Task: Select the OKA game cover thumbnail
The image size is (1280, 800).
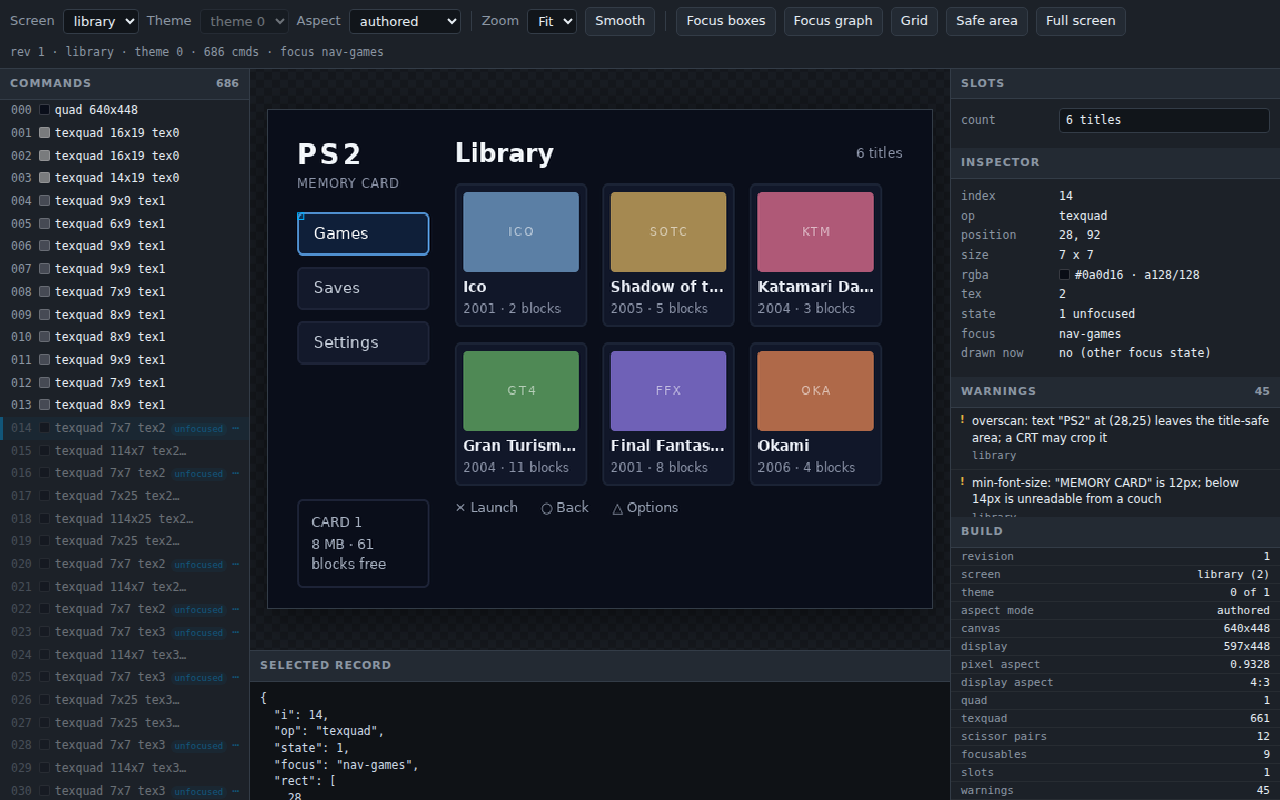Action: (x=816, y=391)
